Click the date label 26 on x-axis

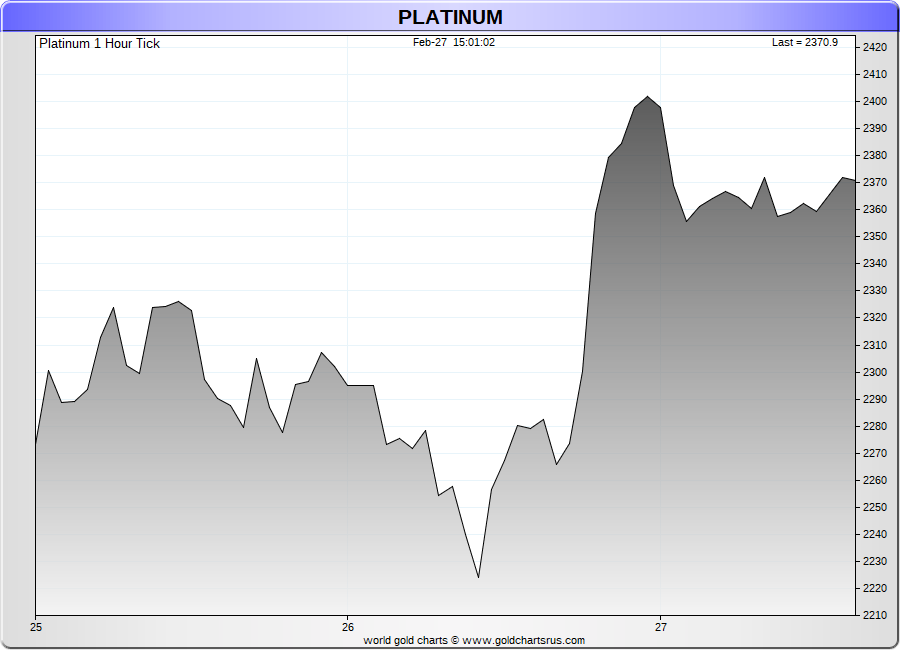click(x=348, y=628)
